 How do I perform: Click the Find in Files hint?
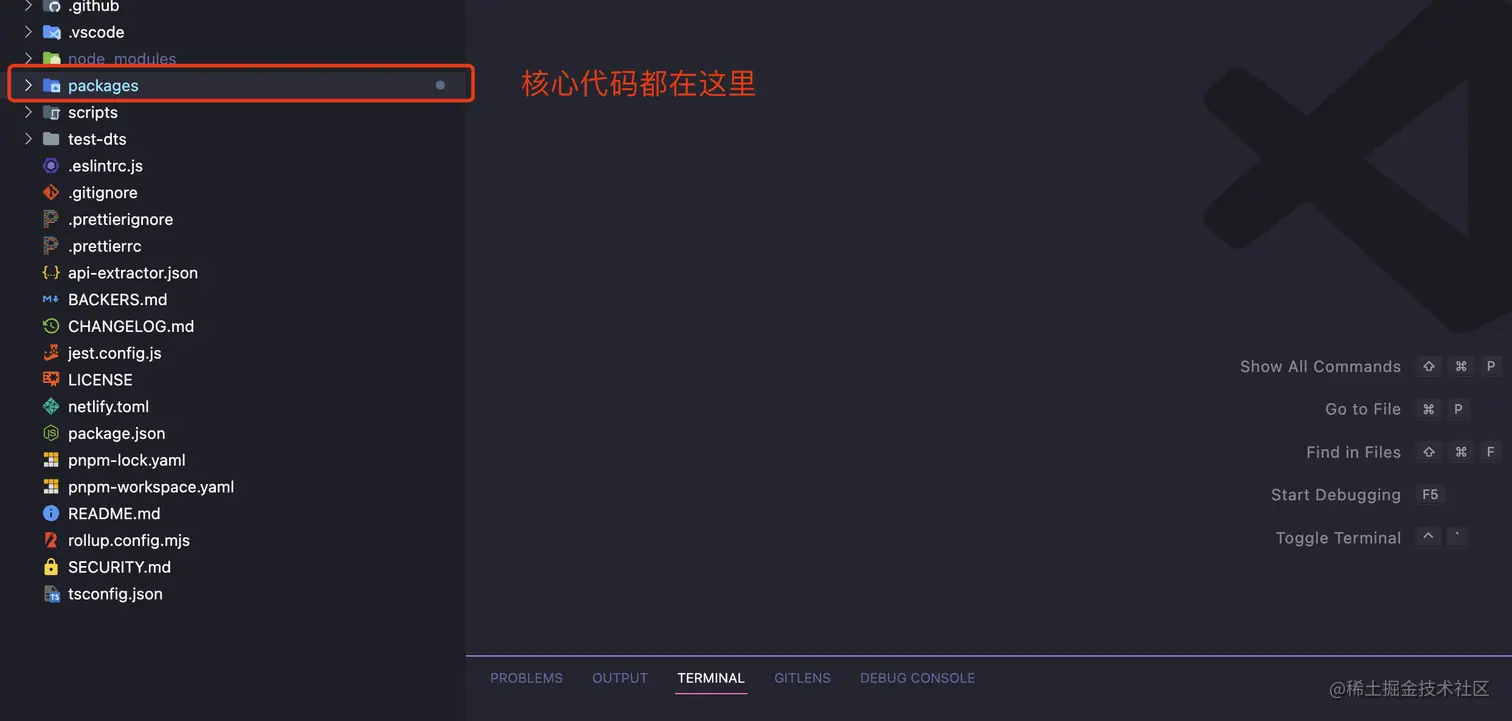[1353, 452]
